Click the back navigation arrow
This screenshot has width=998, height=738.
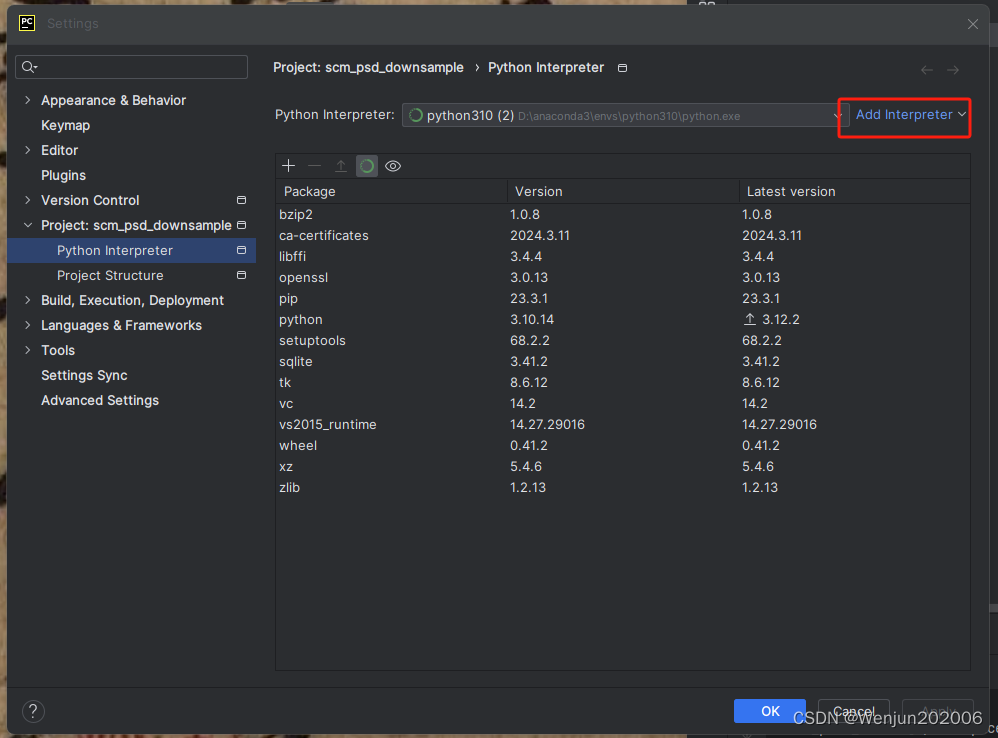click(927, 68)
